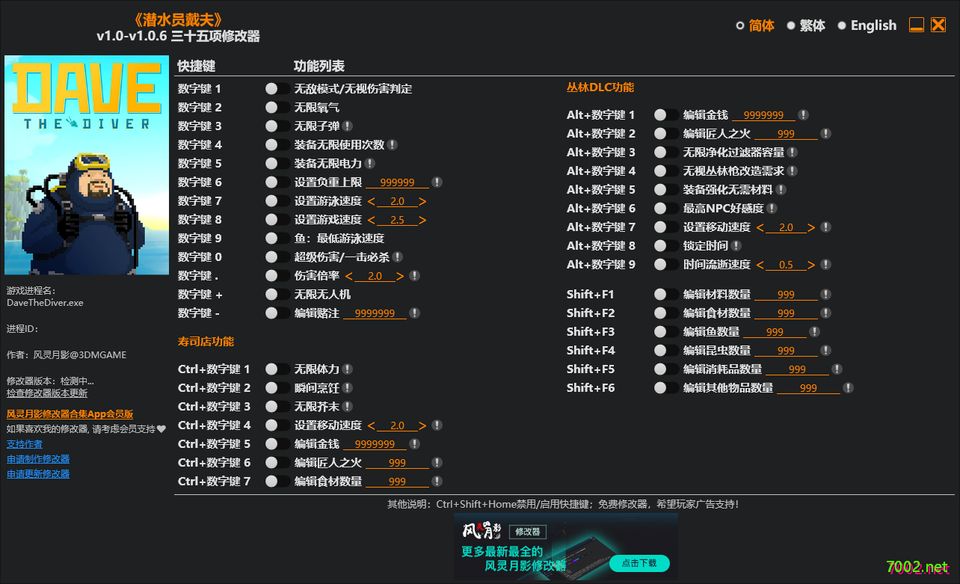Increase 设置游戏速度 with right arrow
Viewport: 960px width, 584px height.
(422, 220)
